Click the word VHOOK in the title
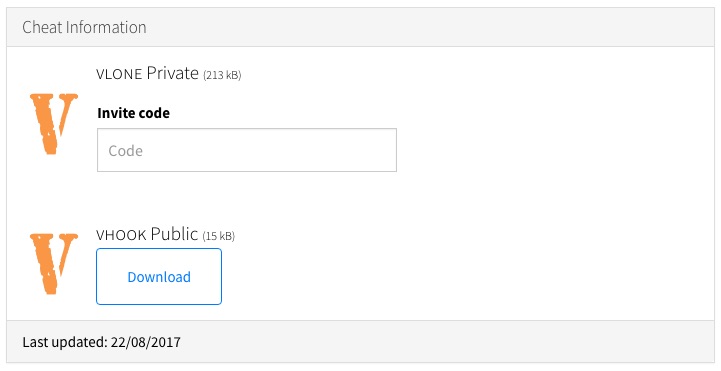The width and height of the screenshot is (721, 371). (x=121, y=235)
